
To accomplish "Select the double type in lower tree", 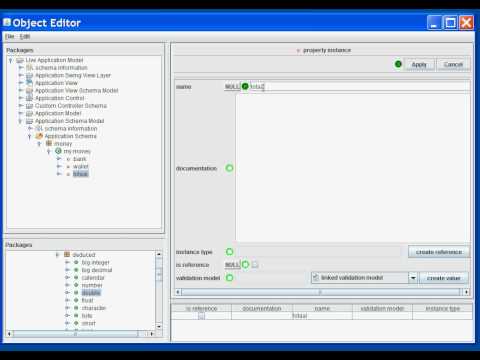I will (91, 293).
